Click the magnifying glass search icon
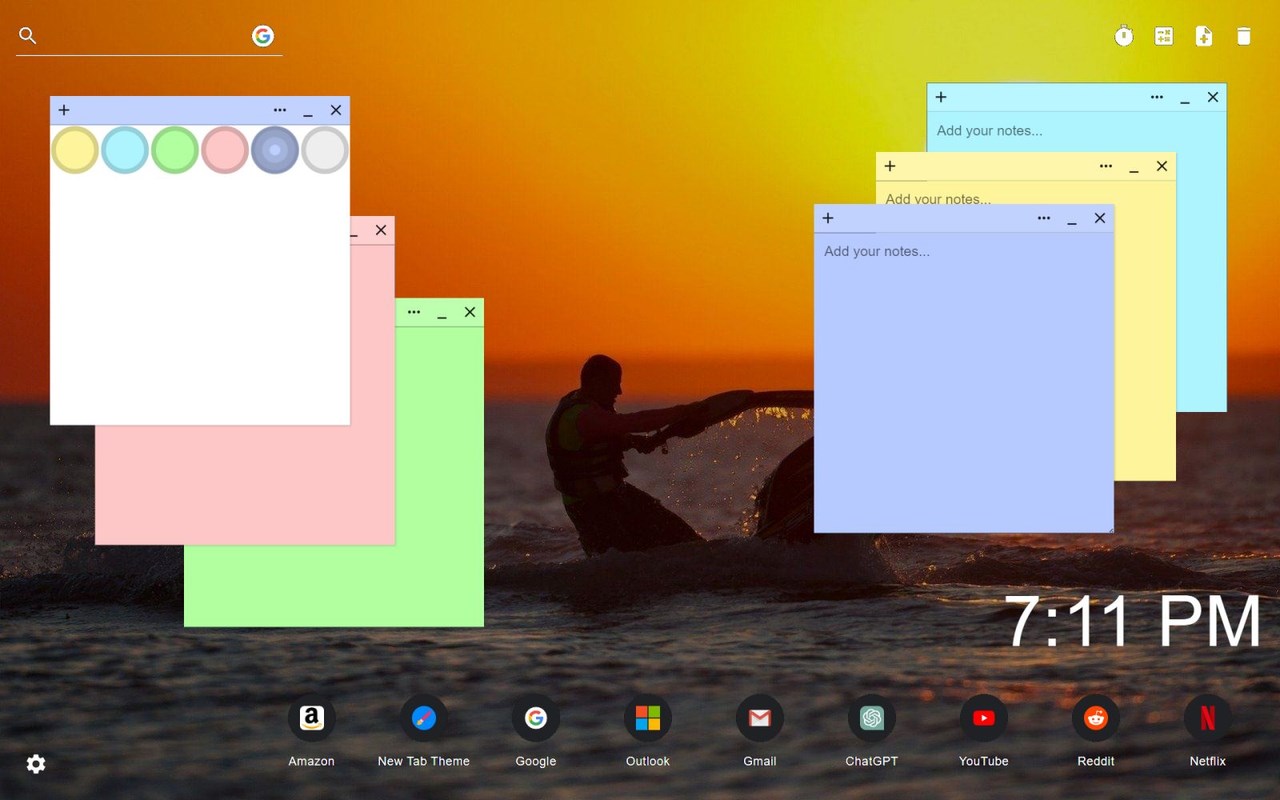 coord(28,36)
